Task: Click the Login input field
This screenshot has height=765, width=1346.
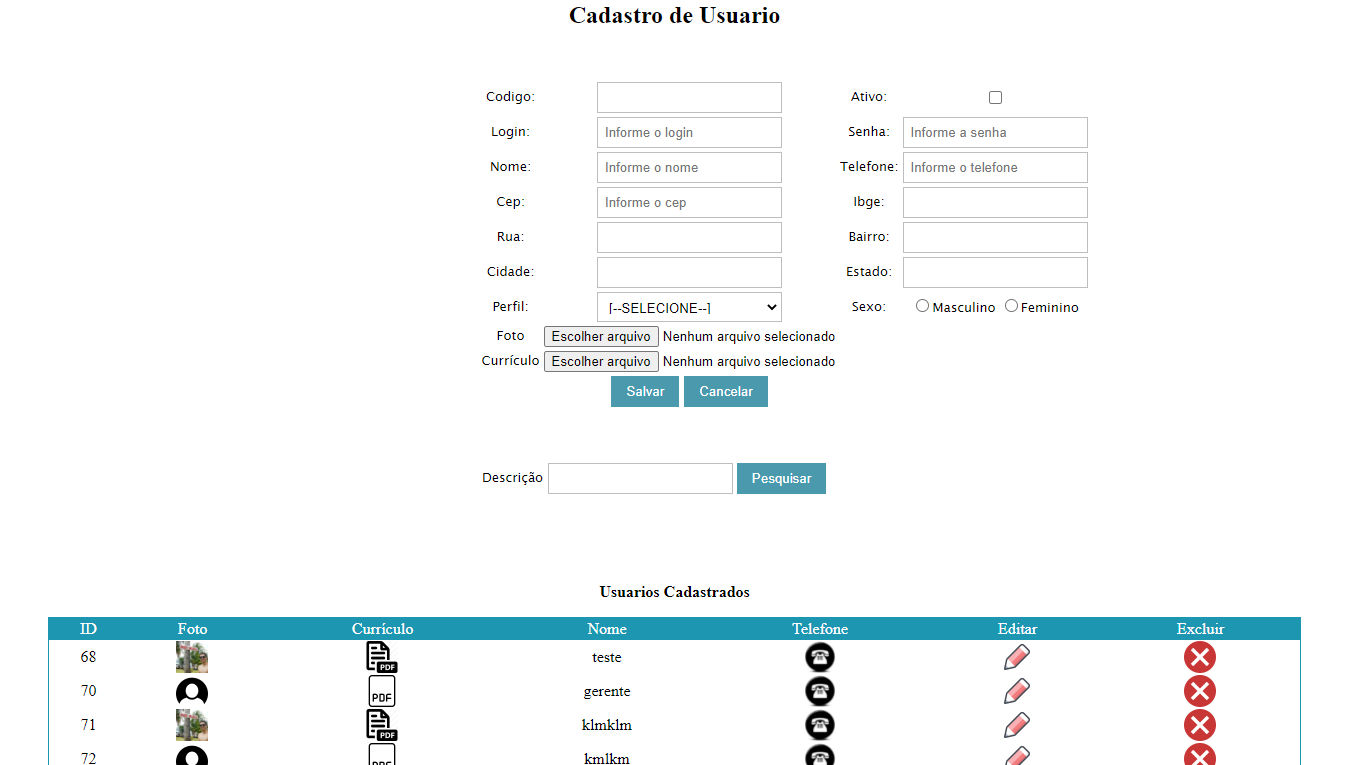Action: tap(689, 132)
